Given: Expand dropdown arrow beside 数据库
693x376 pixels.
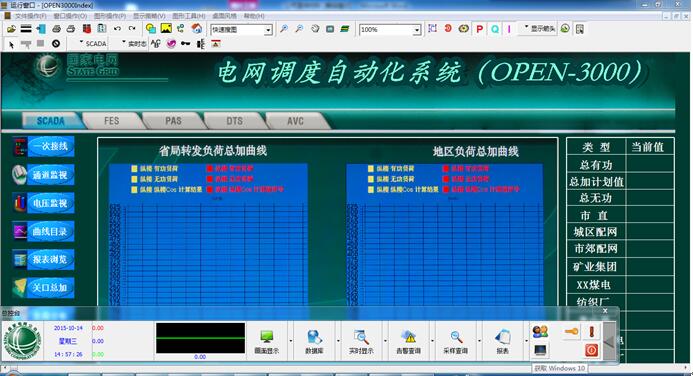Looking at the screenshot, I should [338, 341].
